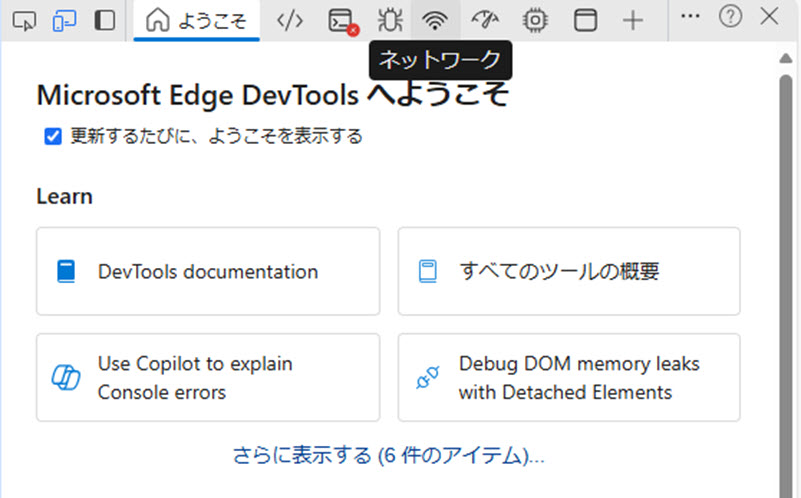Click the scrollbar up arrow
This screenshot has height=498, width=801.
786,58
